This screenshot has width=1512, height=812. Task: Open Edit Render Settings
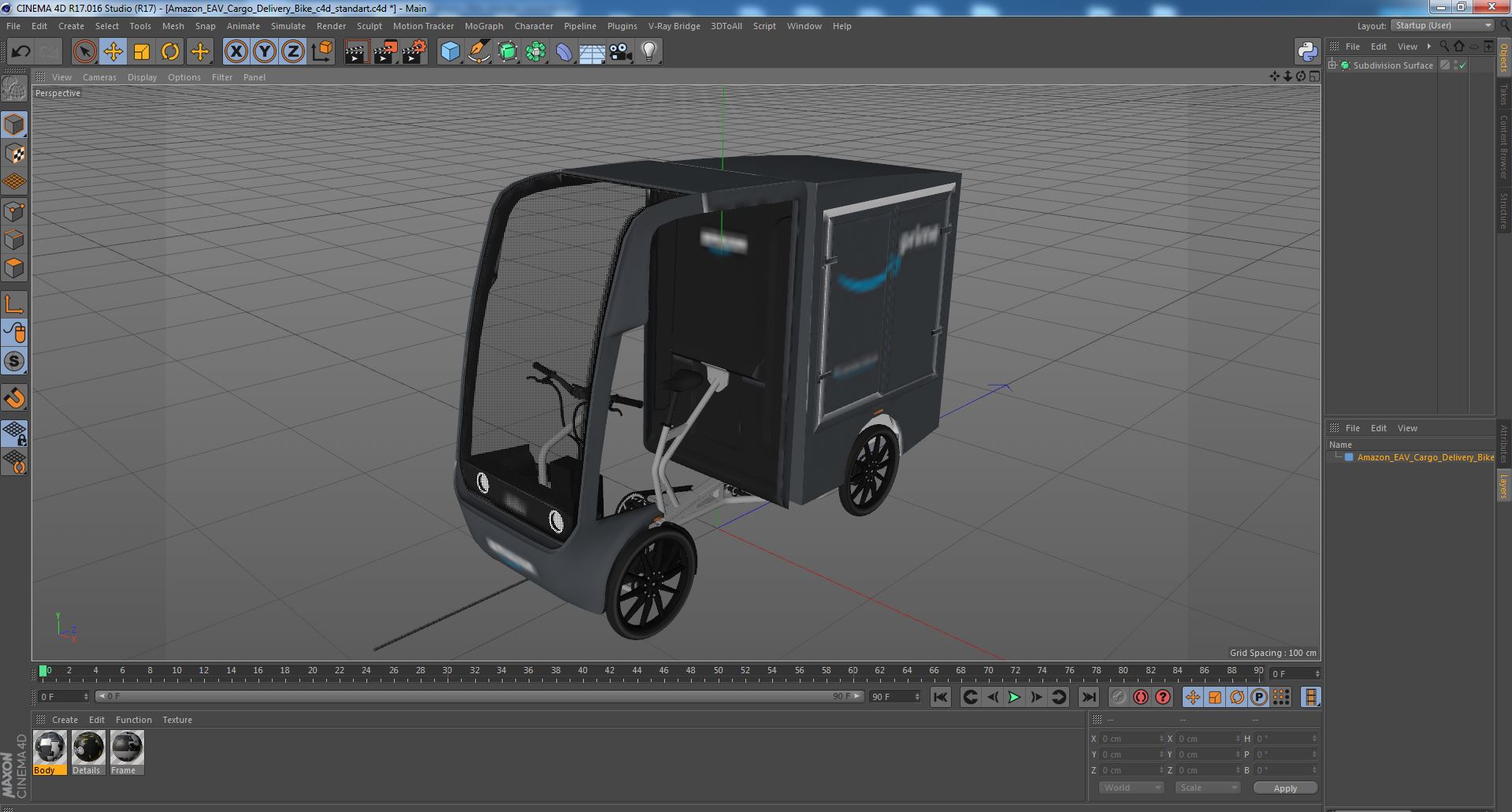coord(414,52)
